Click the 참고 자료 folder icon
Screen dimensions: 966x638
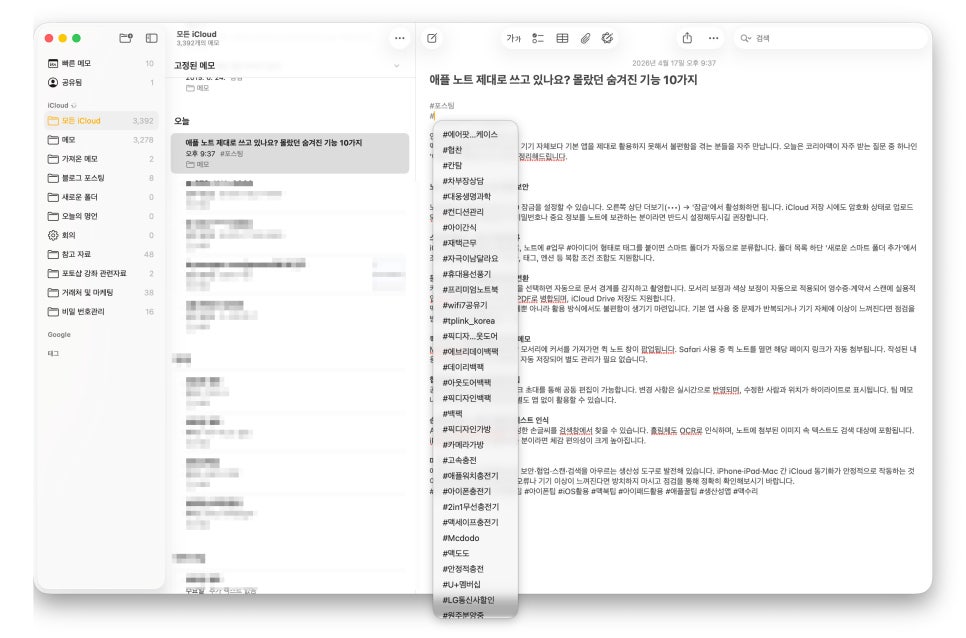[53, 254]
